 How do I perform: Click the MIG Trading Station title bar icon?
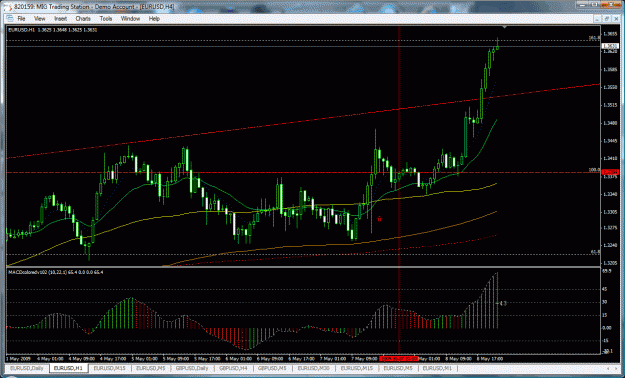coord(8,7)
